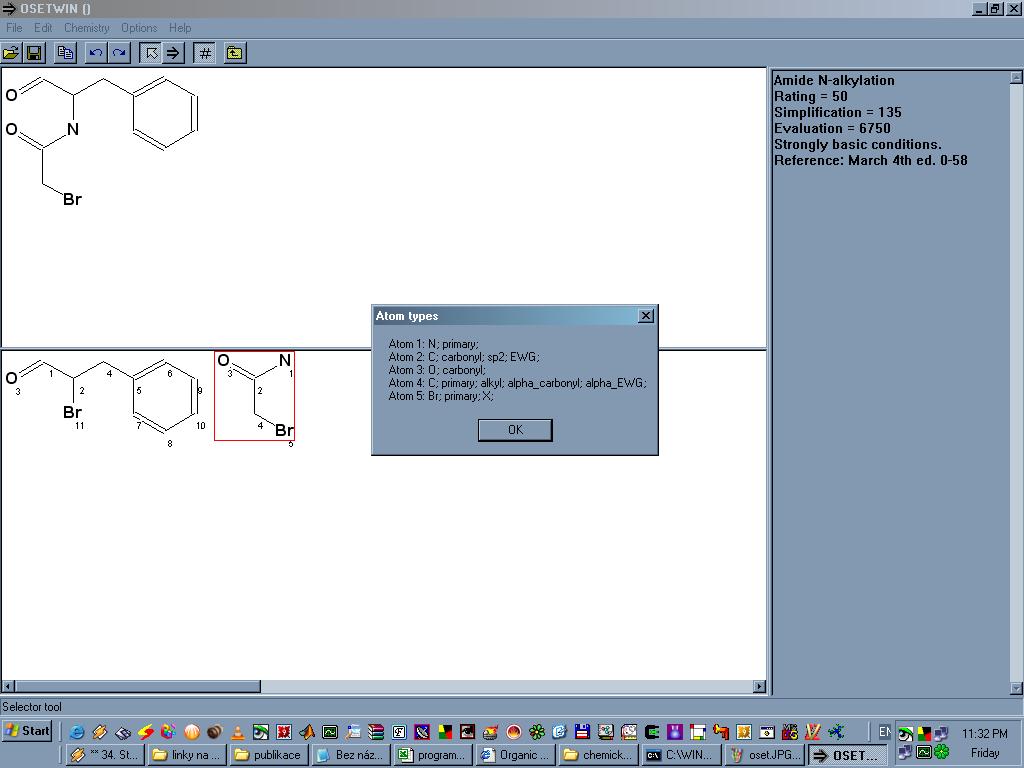Viewport: 1024px width, 768px height.
Task: Open the Edit menu
Action: click(x=43, y=28)
